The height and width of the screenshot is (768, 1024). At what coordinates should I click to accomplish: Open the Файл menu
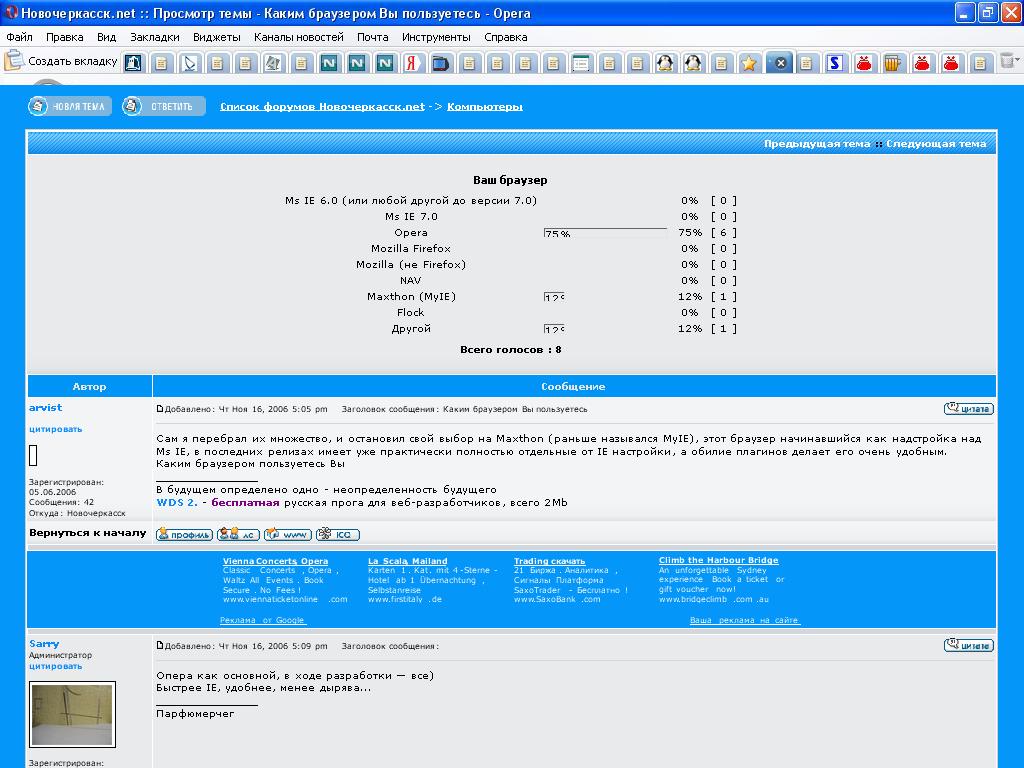coord(20,37)
